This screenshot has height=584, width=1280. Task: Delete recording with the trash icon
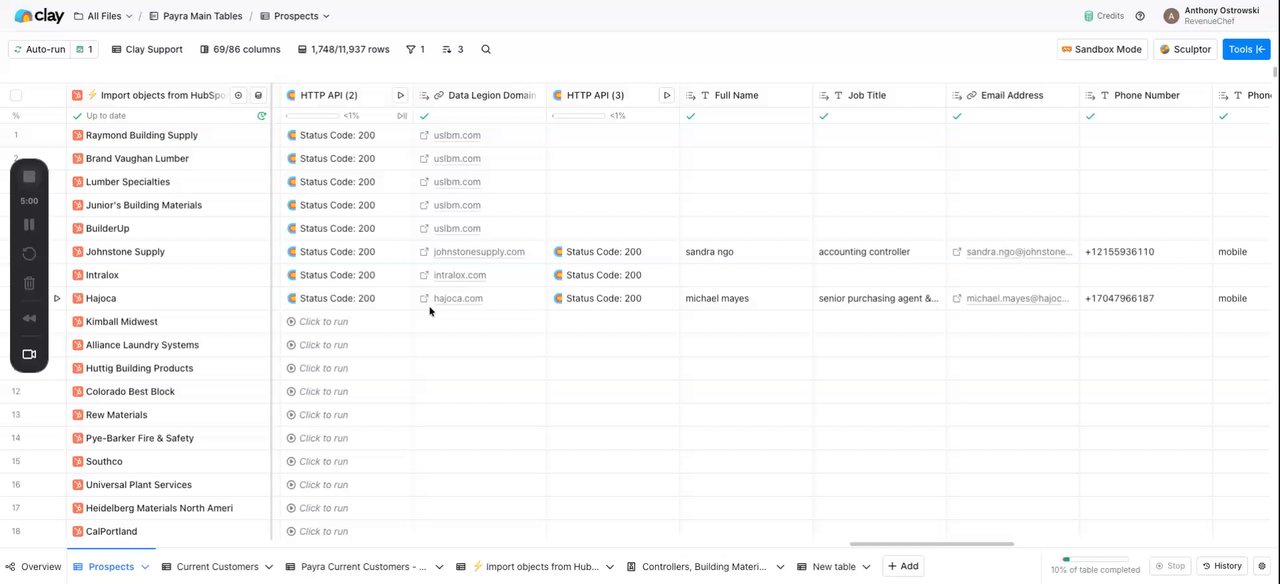pyautogui.click(x=29, y=284)
